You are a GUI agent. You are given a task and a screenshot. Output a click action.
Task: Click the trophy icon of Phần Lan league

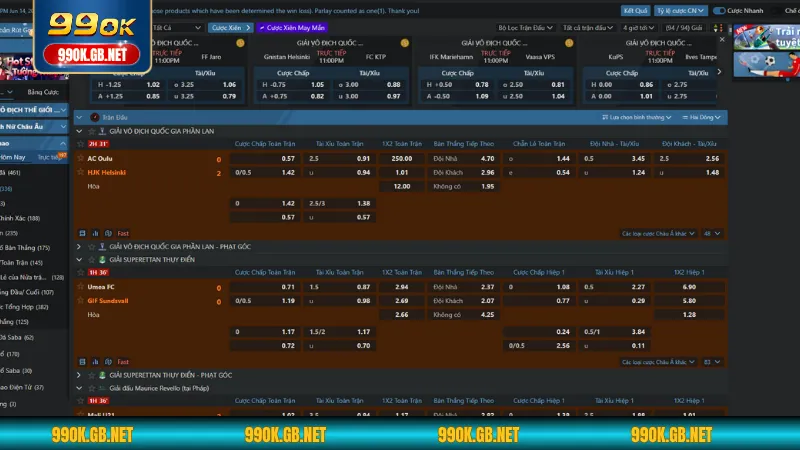102,131
